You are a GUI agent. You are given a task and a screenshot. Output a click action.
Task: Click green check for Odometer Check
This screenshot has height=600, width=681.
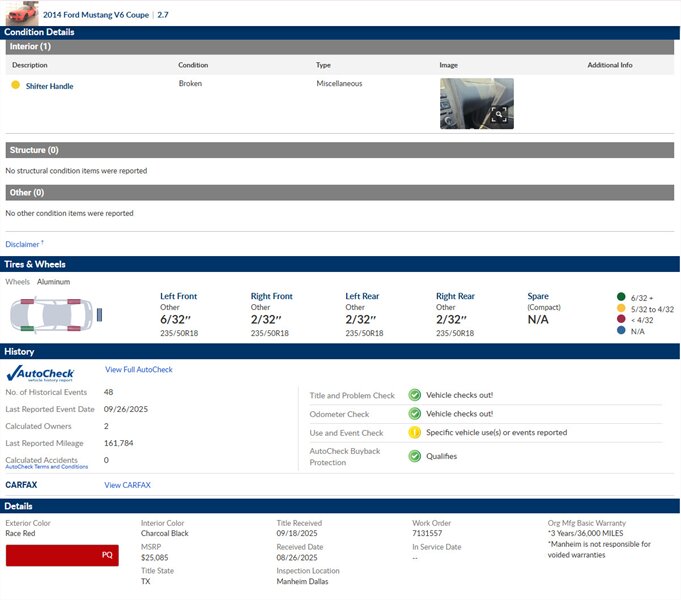(414, 414)
